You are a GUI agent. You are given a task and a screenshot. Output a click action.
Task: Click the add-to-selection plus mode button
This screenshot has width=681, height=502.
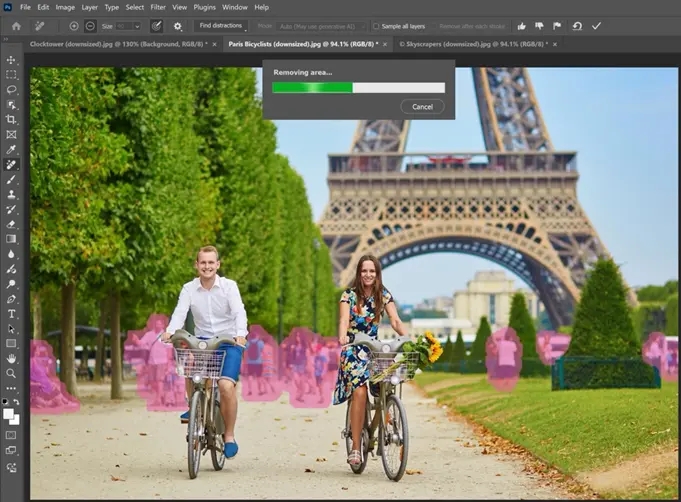click(75, 26)
